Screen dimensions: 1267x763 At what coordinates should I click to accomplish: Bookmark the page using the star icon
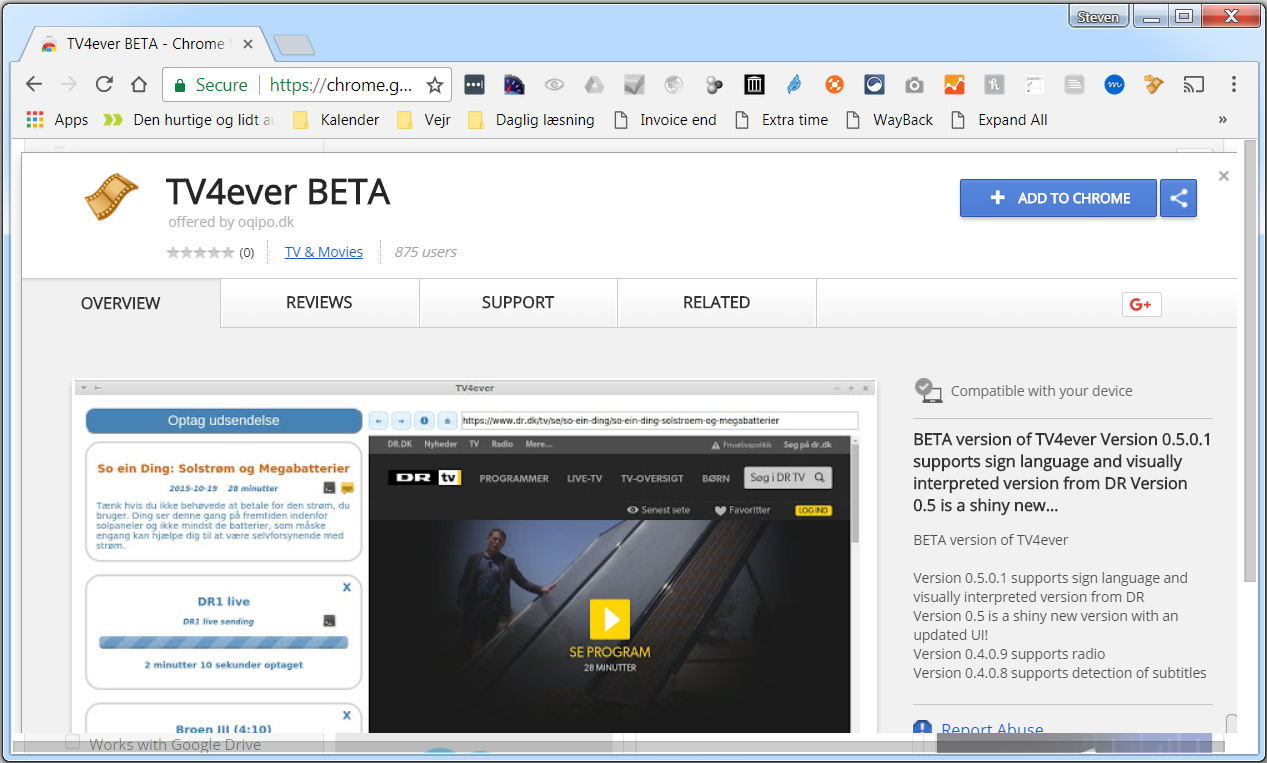[435, 85]
